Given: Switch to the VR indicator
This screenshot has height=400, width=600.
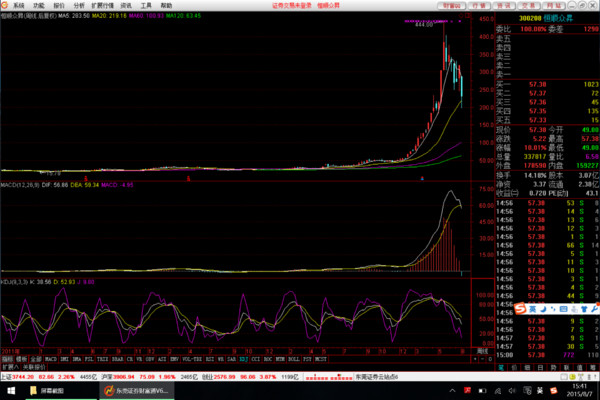Looking at the screenshot, I should pyautogui.click(x=139, y=359).
